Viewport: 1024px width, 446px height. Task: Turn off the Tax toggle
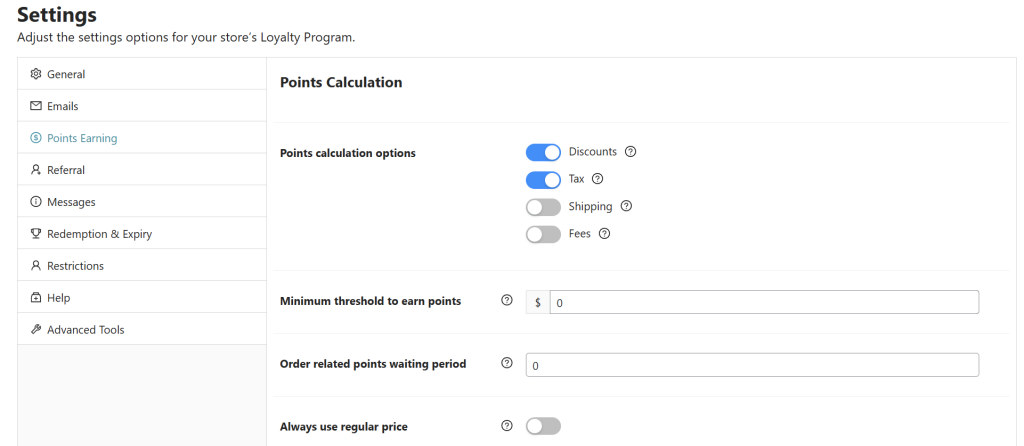[543, 180]
